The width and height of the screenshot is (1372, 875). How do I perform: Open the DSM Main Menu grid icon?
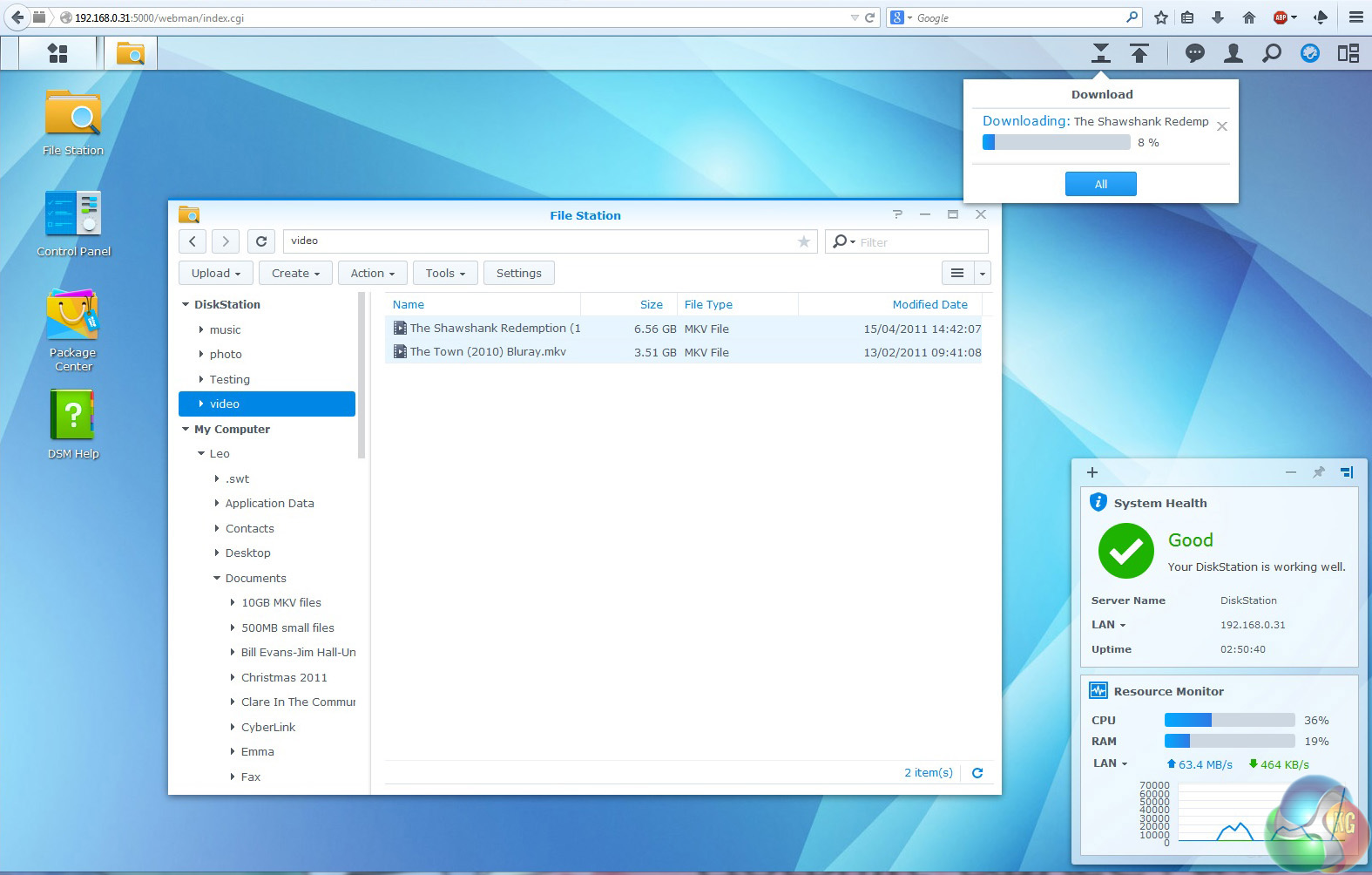57,54
